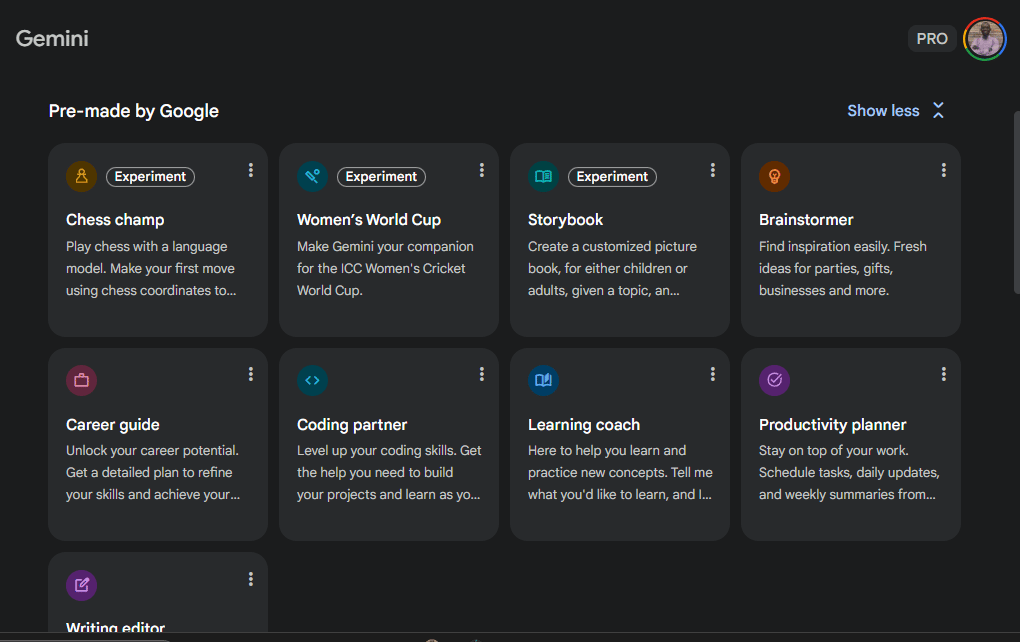Click the Career guide briefcase icon
Viewport: 1020px width, 642px height.
pyautogui.click(x=81, y=380)
